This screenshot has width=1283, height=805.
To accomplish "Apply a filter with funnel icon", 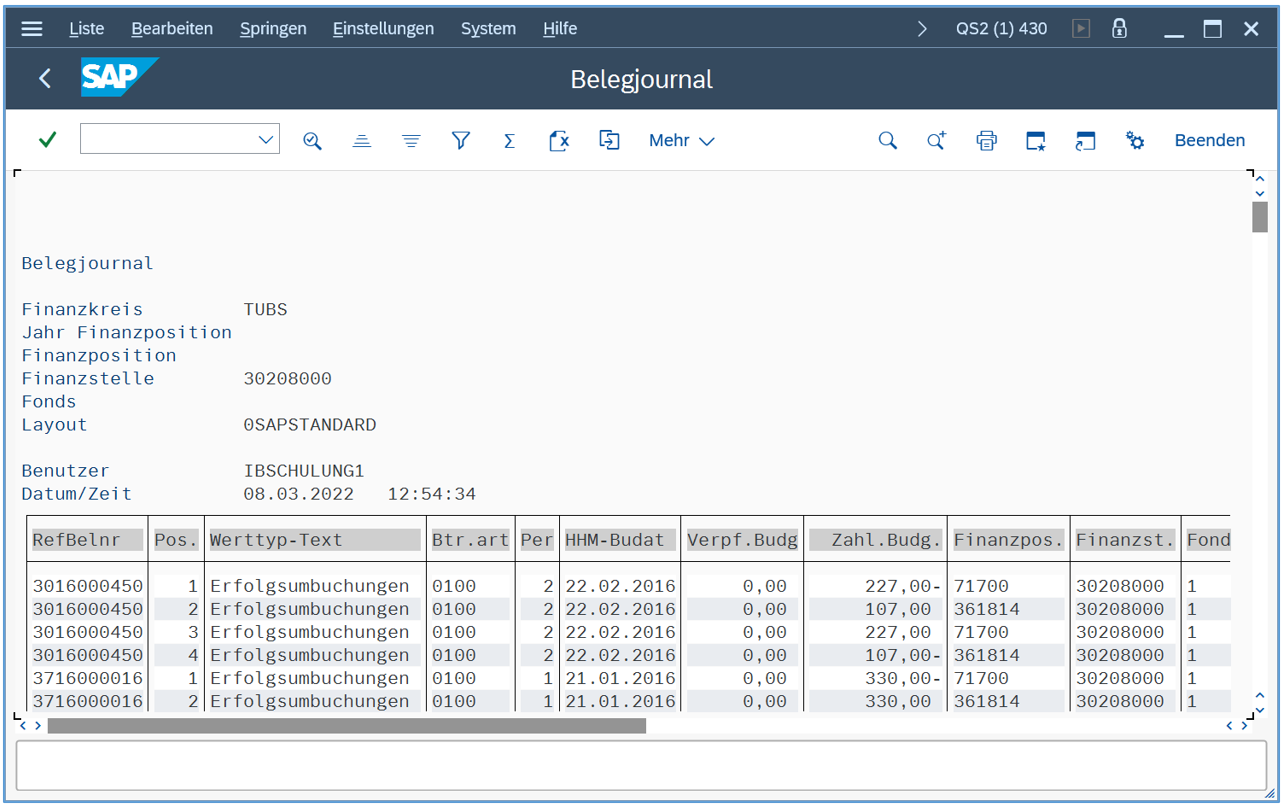I will [460, 141].
